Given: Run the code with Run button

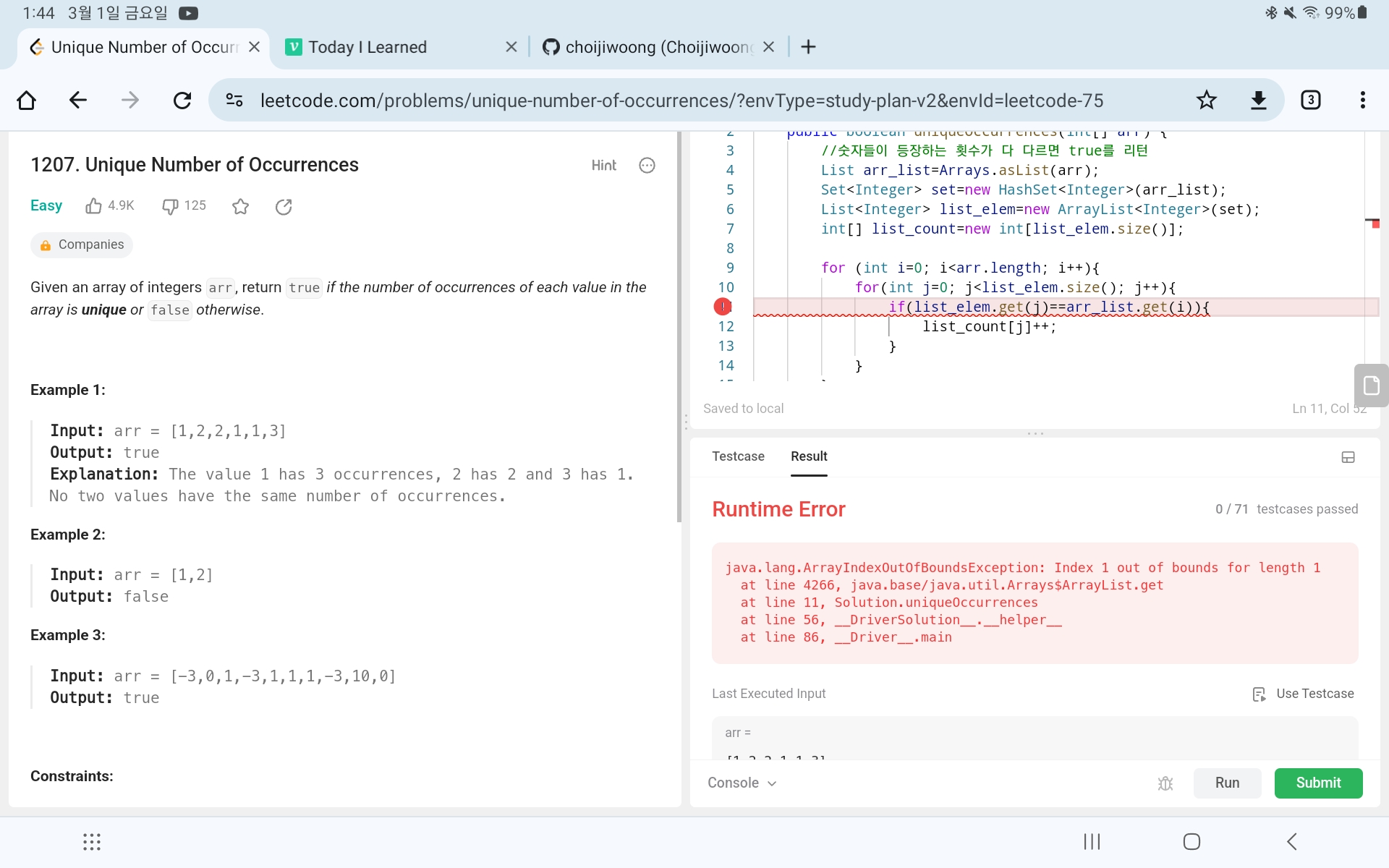Looking at the screenshot, I should (x=1227, y=783).
